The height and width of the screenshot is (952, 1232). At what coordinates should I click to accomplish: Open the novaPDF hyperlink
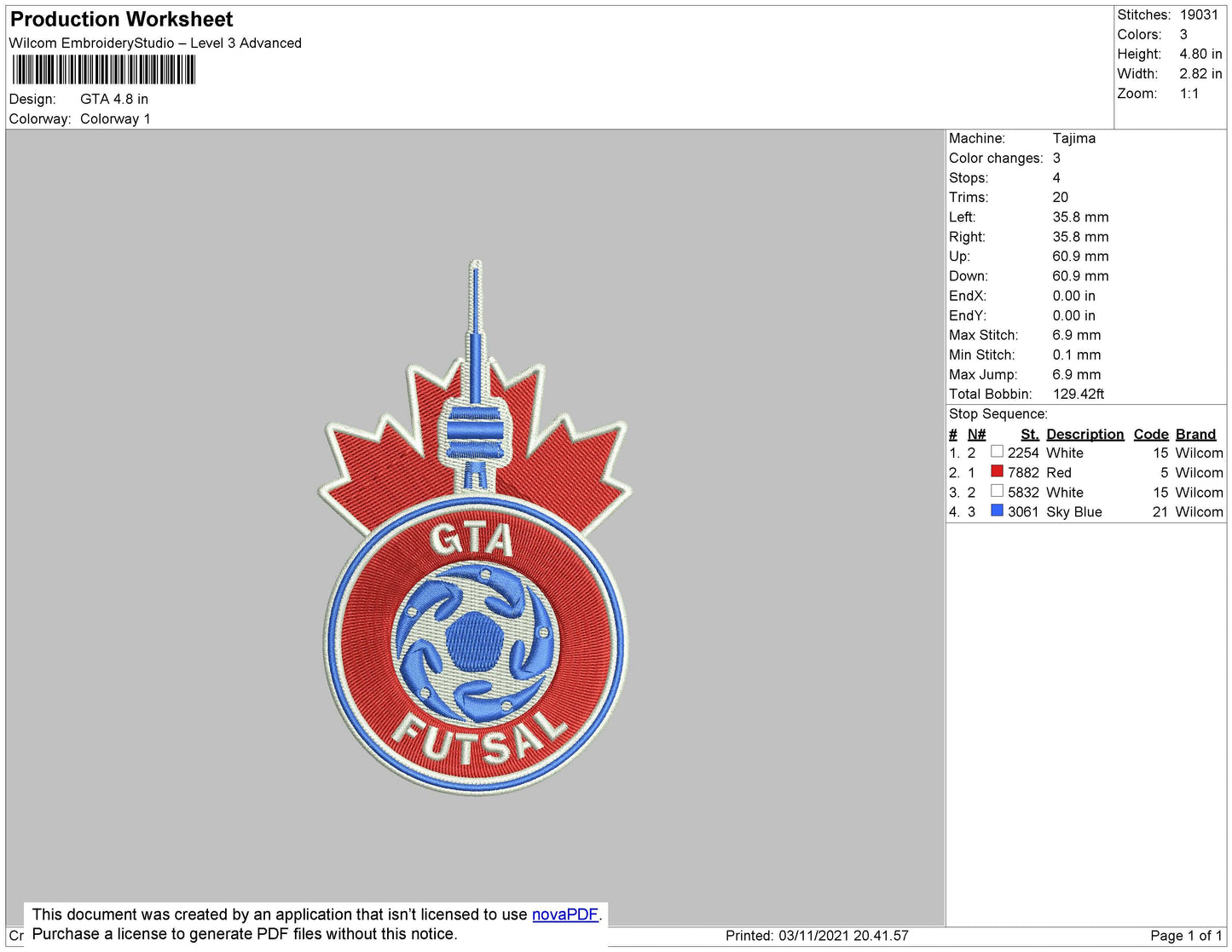[x=565, y=914]
